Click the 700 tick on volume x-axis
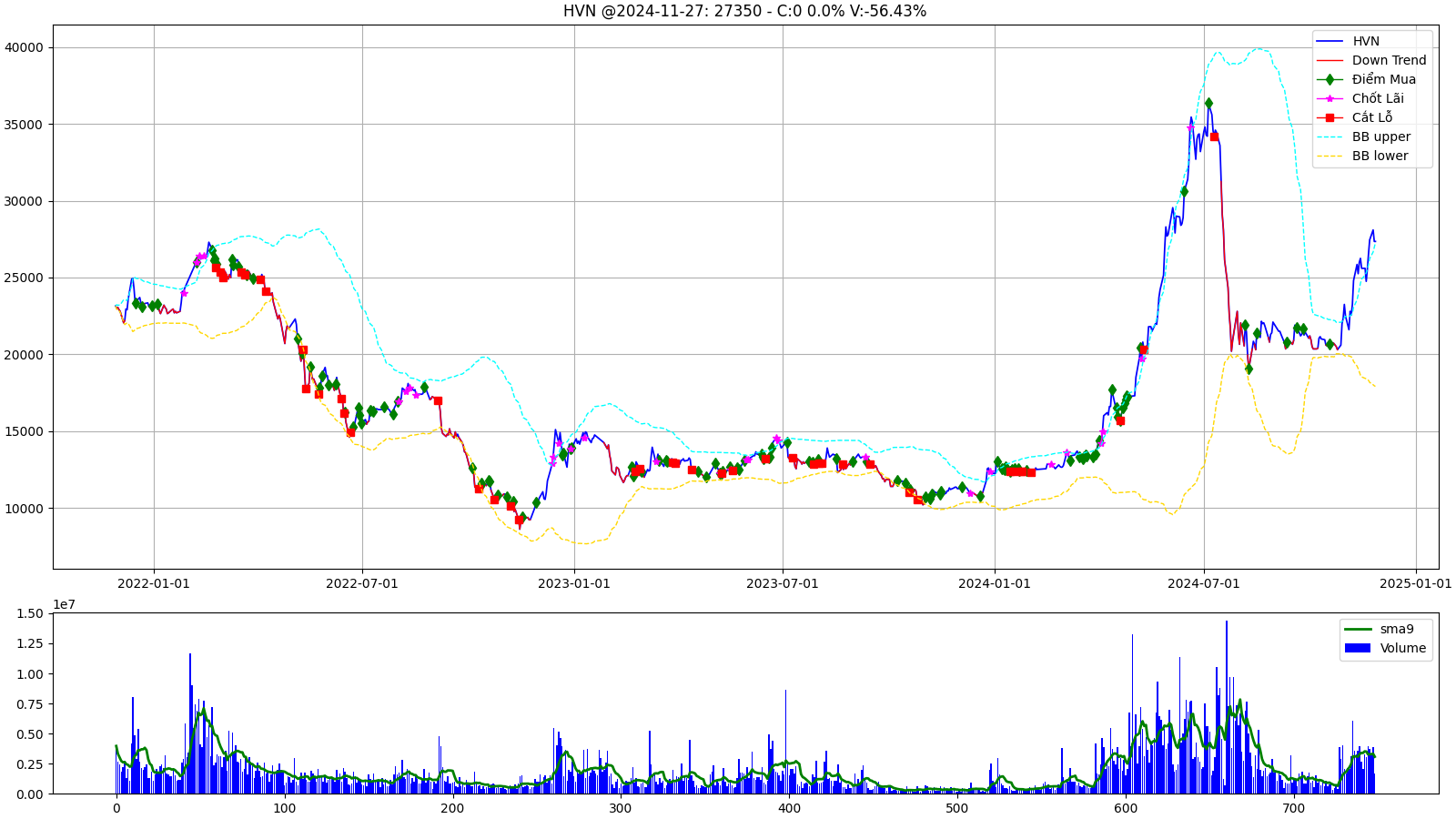Screen dimensions: 1456x819 (x=1294, y=808)
